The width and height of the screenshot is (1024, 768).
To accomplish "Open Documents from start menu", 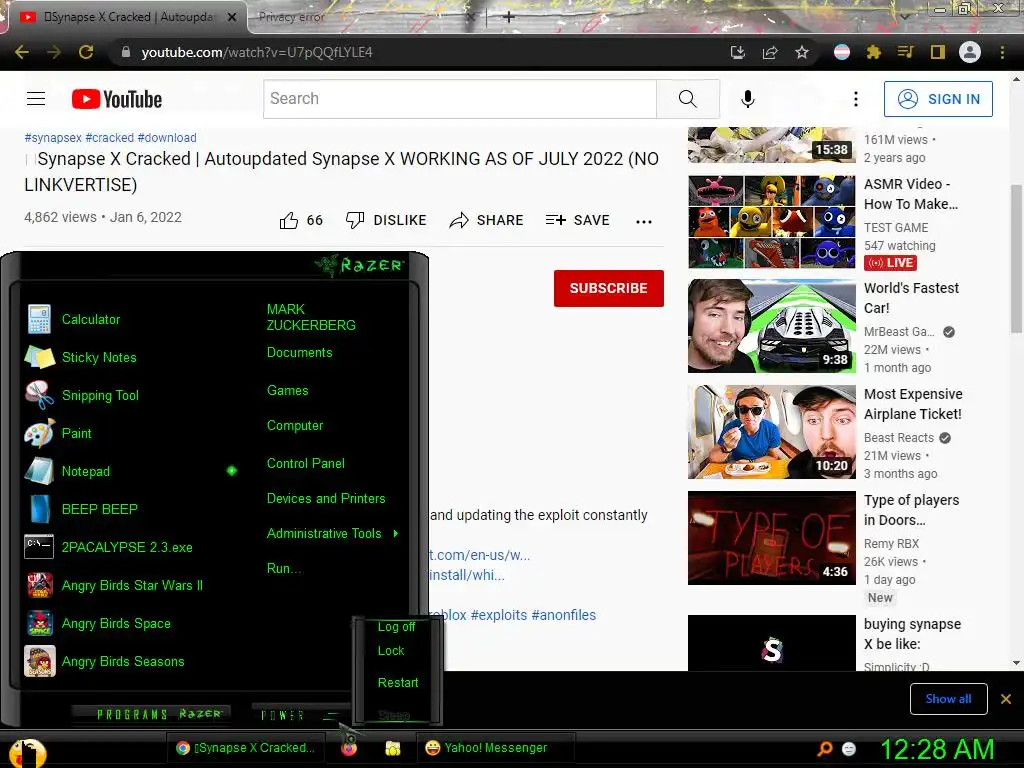I will tap(300, 353).
